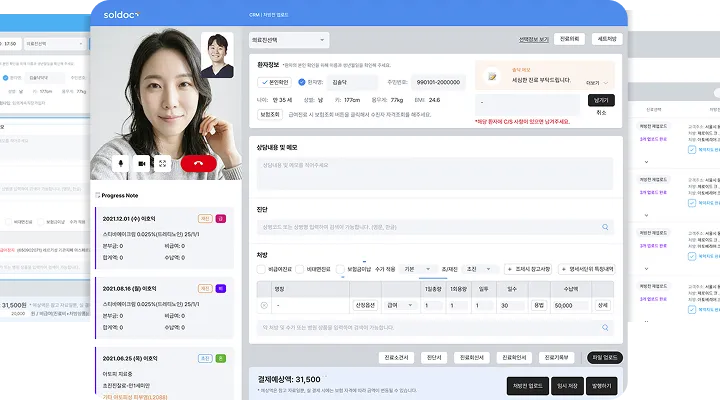Click the 발행하기 button

(x=602, y=386)
